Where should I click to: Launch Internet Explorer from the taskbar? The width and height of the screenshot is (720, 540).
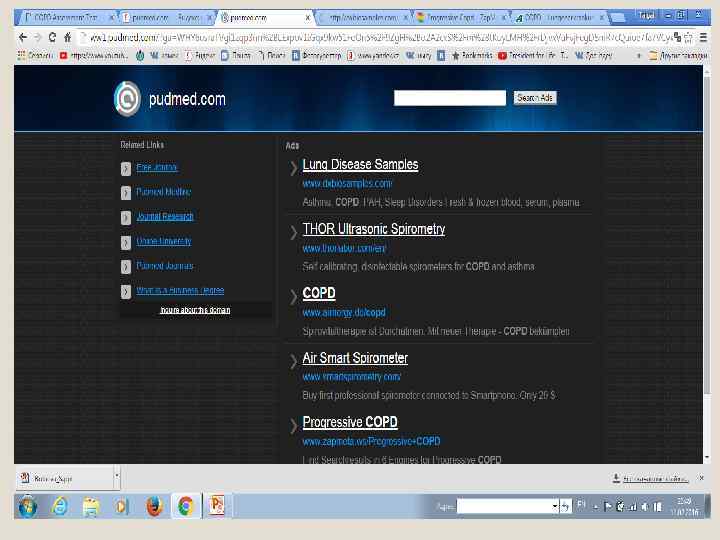[x=60, y=506]
